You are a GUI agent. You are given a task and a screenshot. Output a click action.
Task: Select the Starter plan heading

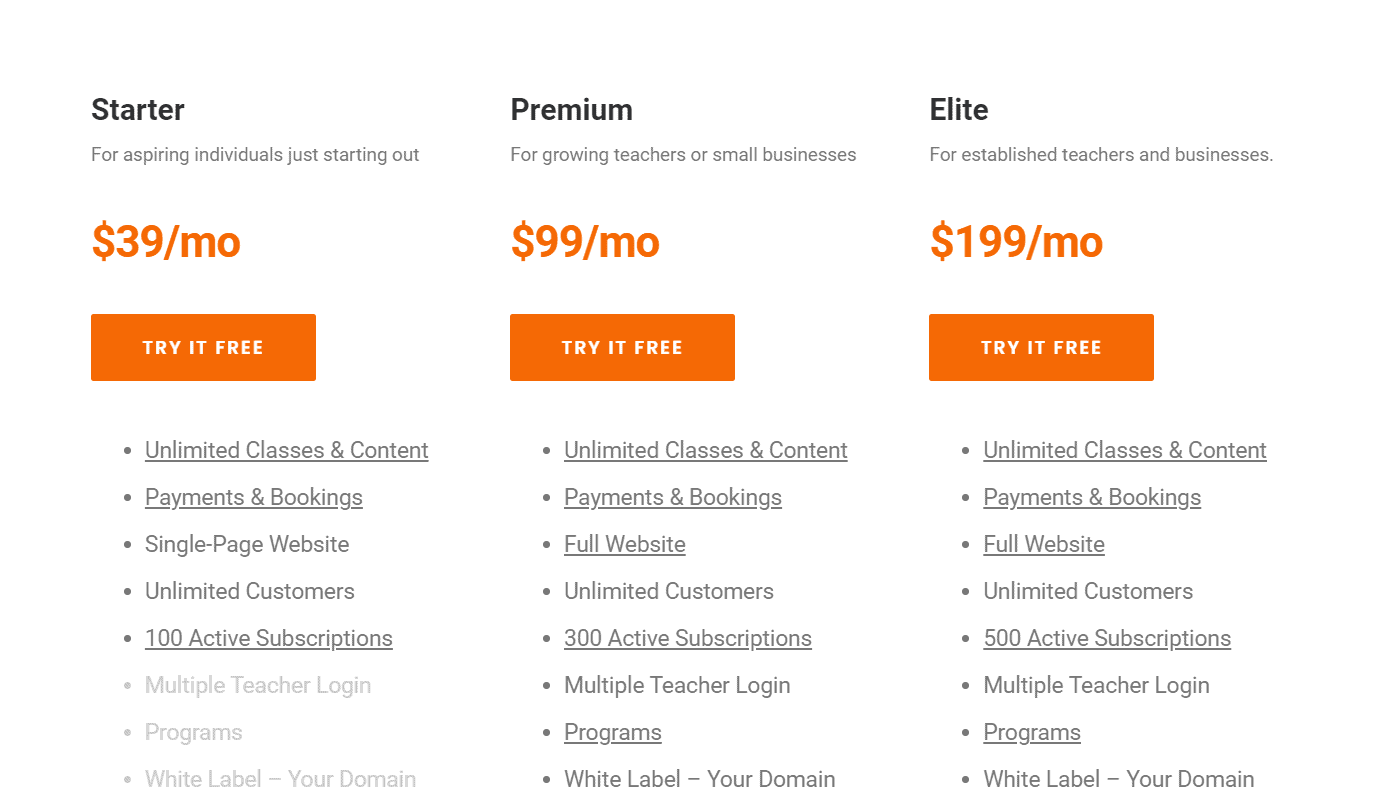137,110
